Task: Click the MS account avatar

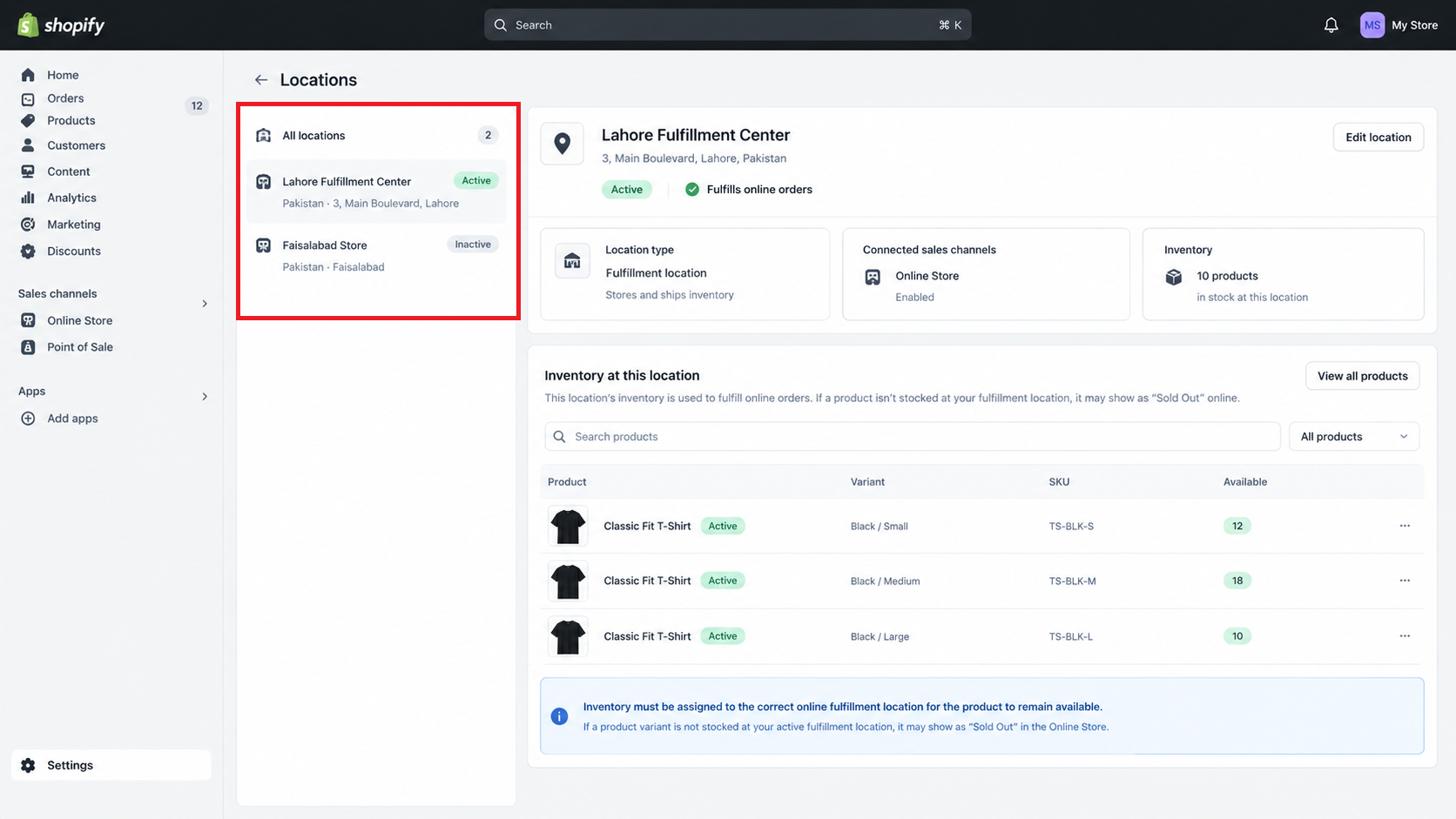Action: tap(1372, 25)
